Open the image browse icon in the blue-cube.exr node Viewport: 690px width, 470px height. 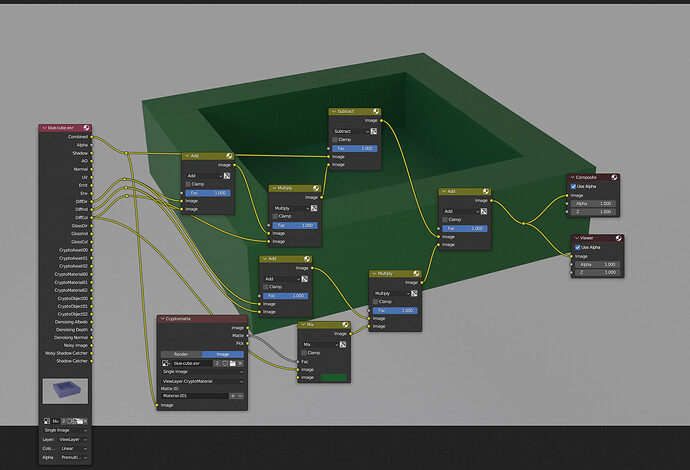click(x=47, y=421)
